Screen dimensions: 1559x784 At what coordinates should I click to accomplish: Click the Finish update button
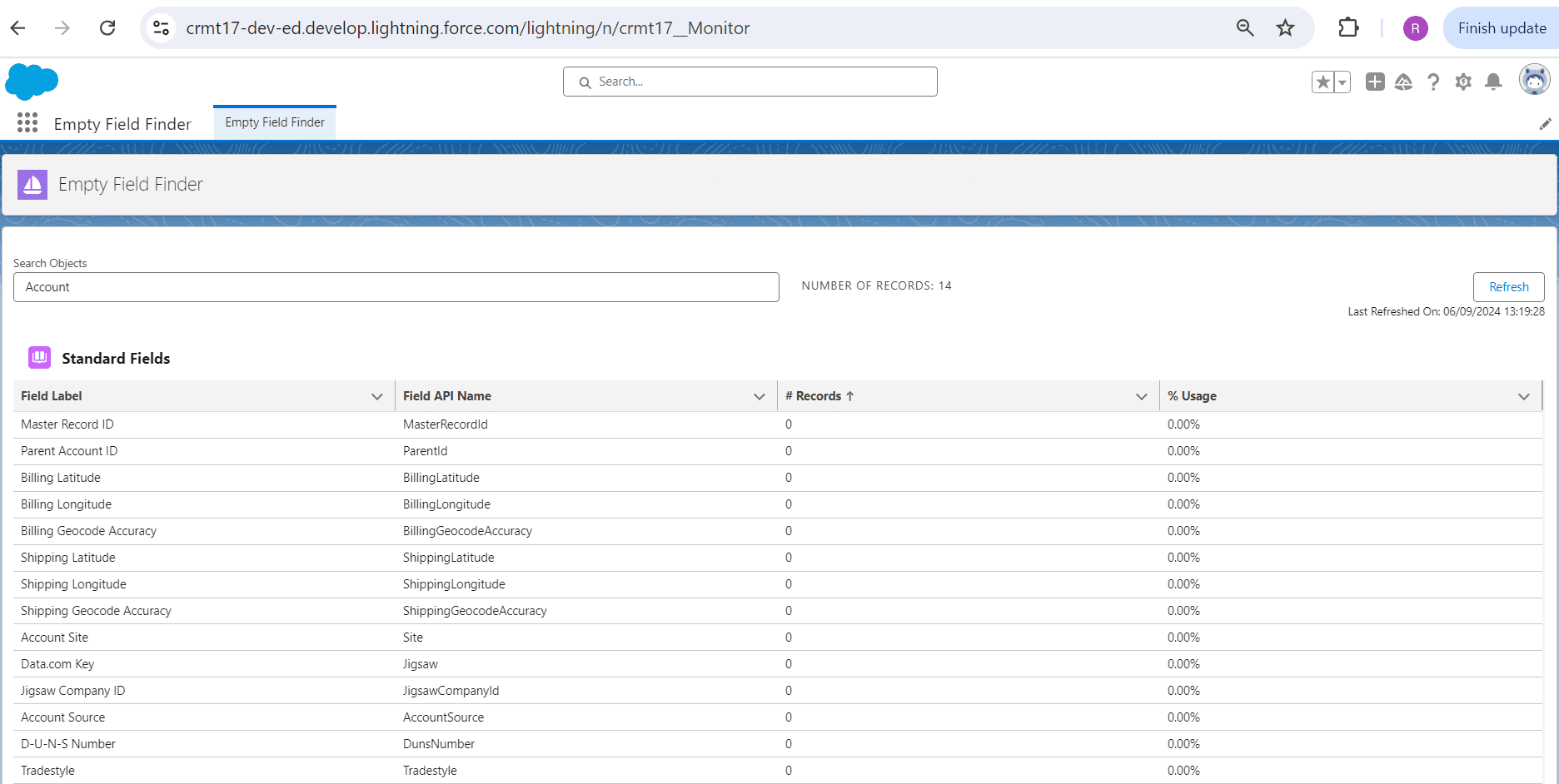(1502, 28)
